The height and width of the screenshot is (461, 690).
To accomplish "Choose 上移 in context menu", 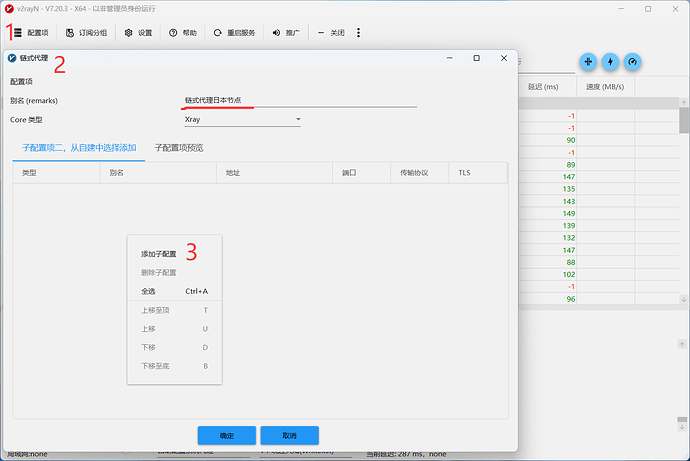I will [x=174, y=329].
